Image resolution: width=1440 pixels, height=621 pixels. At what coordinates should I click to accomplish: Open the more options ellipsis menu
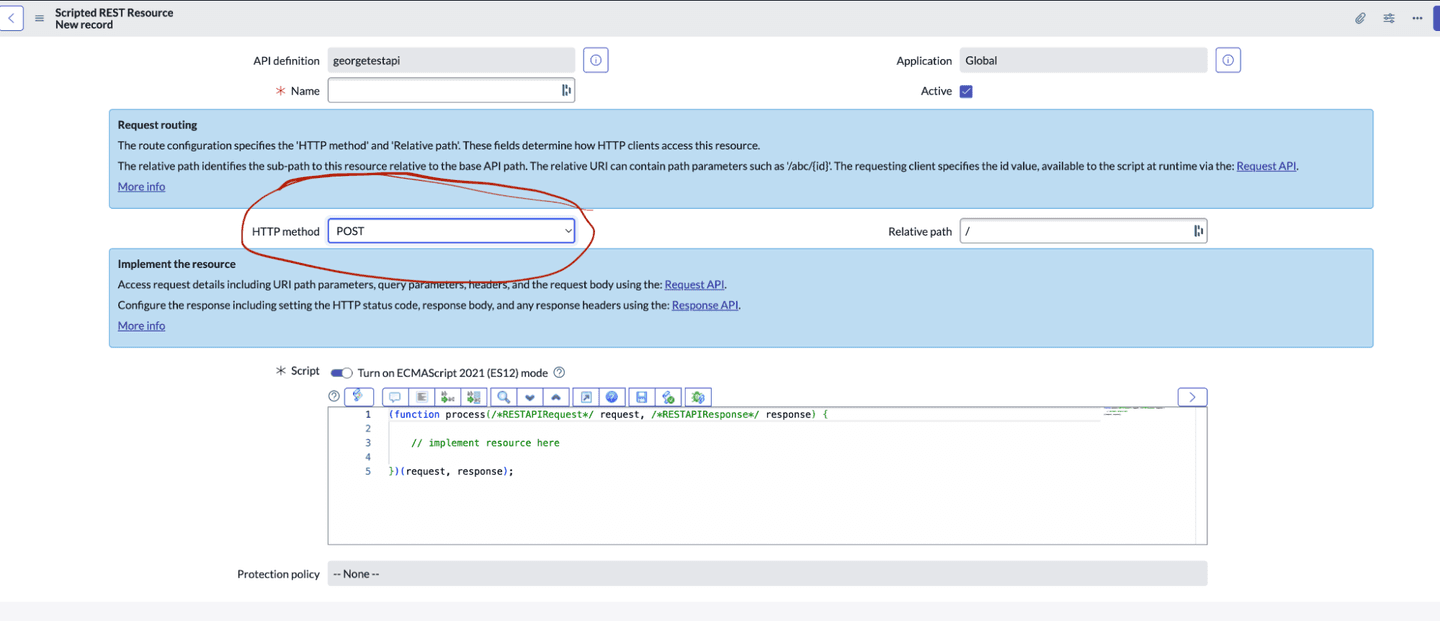[x=1417, y=18]
